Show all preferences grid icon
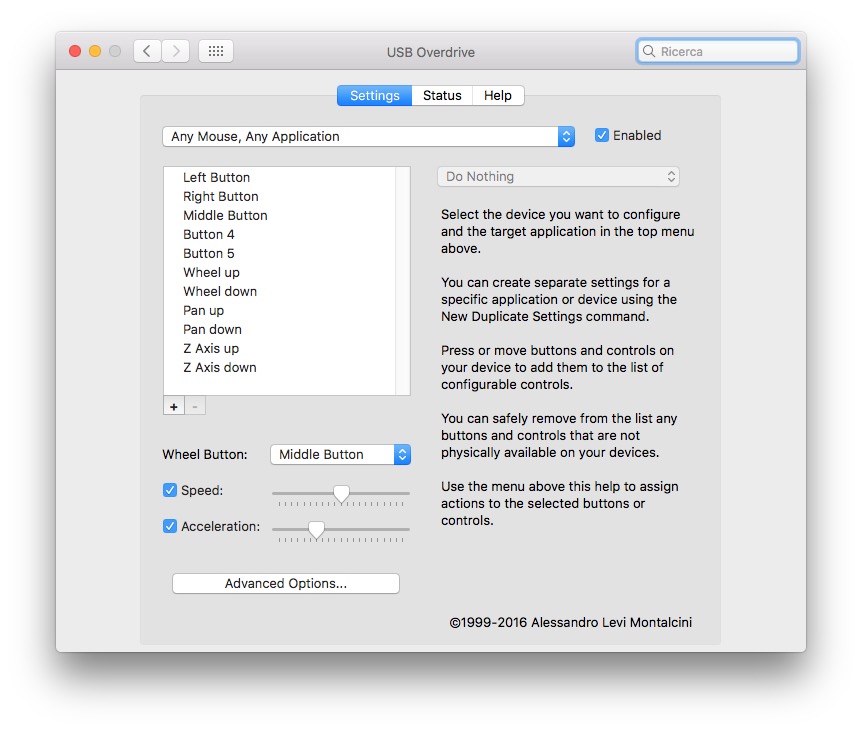862x732 pixels. click(x=216, y=51)
